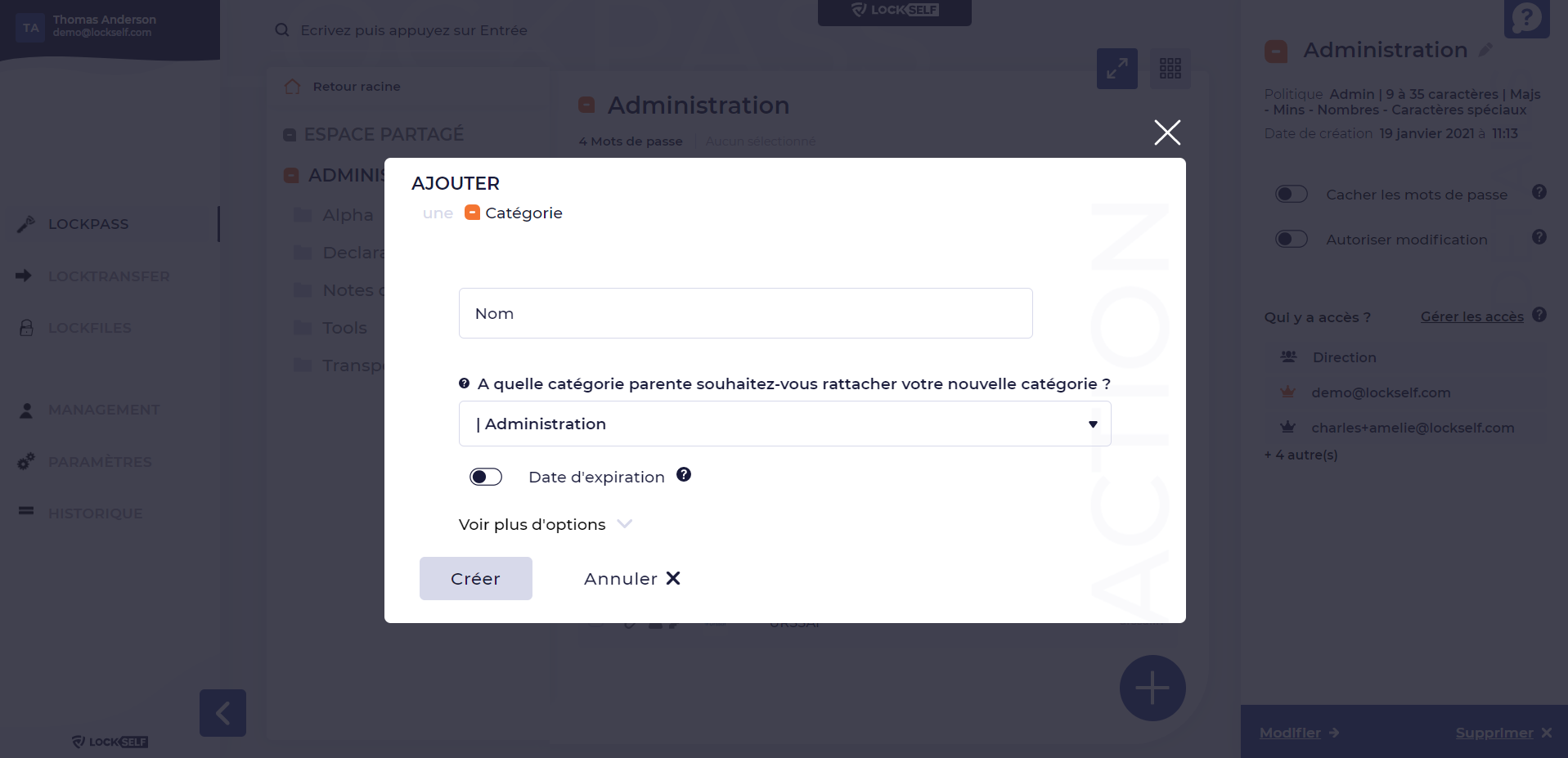1568x758 pixels.
Task: Click the blue expand arrows icon
Action: (x=1116, y=69)
